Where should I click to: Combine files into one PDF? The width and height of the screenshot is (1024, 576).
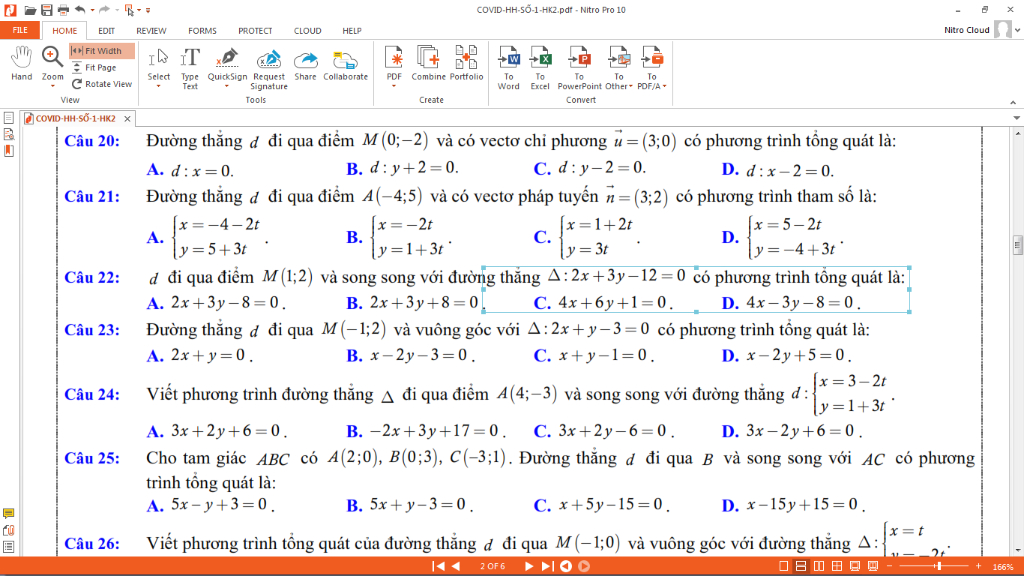point(428,63)
